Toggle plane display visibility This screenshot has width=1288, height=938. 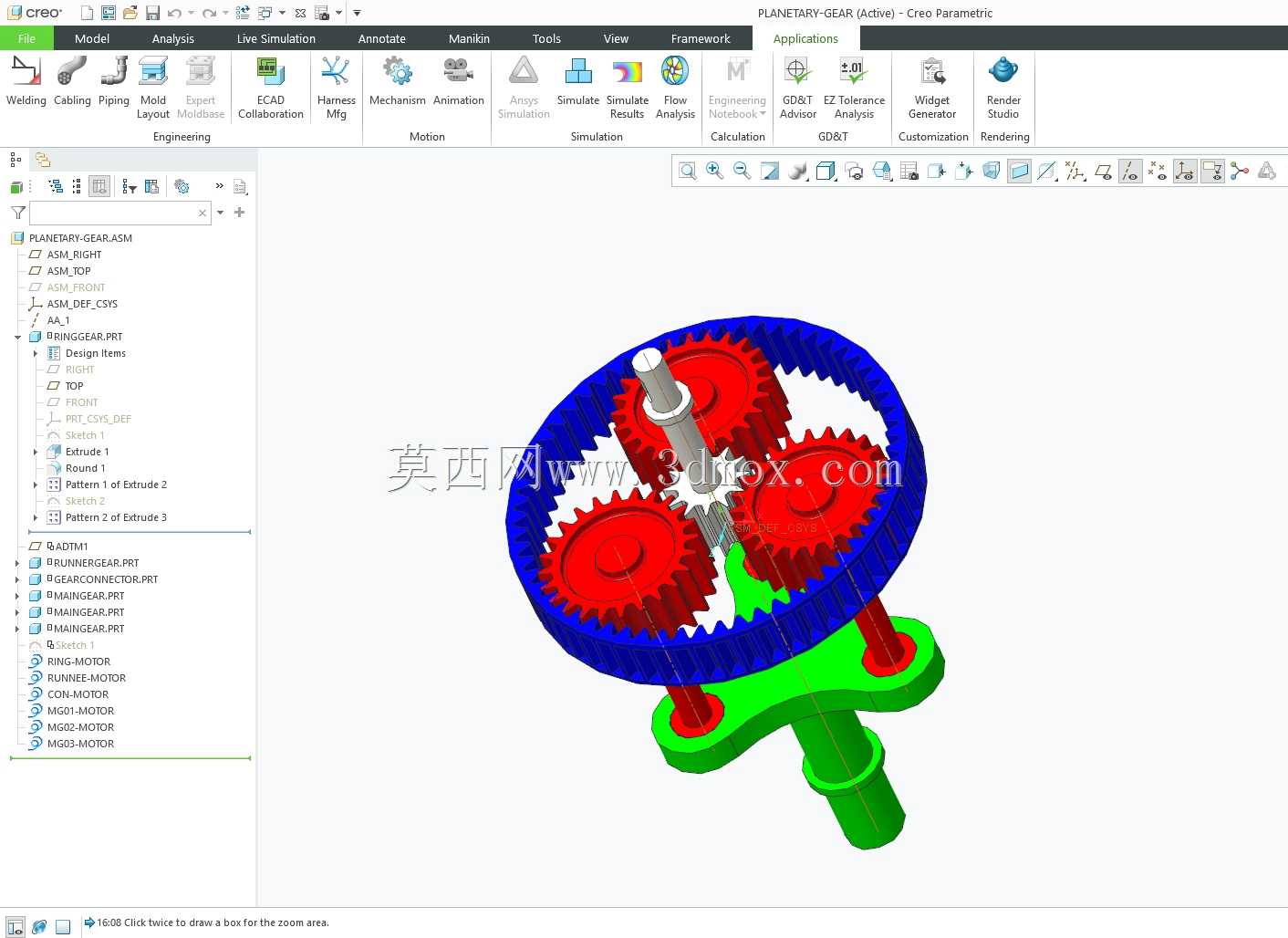1103,171
